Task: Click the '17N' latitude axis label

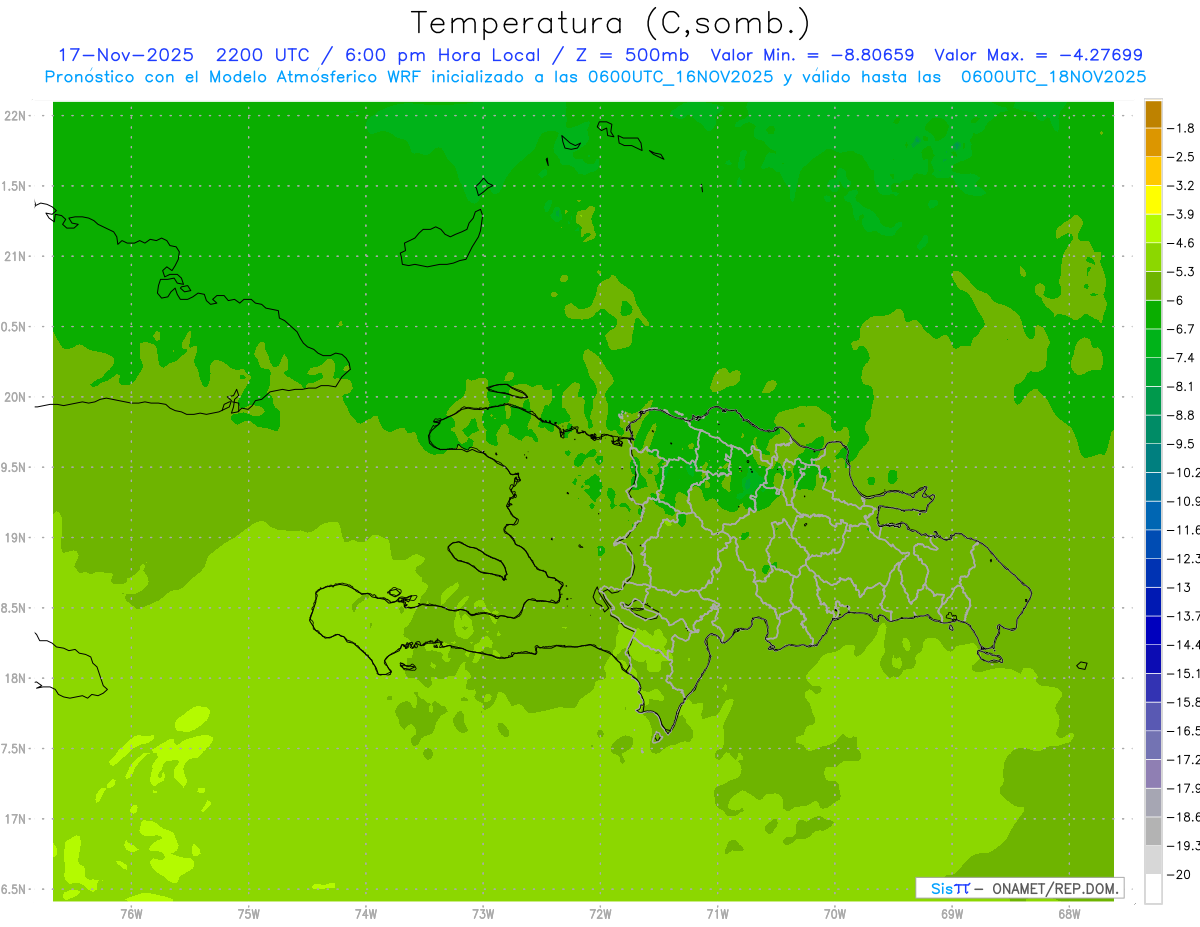Action: pyautogui.click(x=17, y=819)
